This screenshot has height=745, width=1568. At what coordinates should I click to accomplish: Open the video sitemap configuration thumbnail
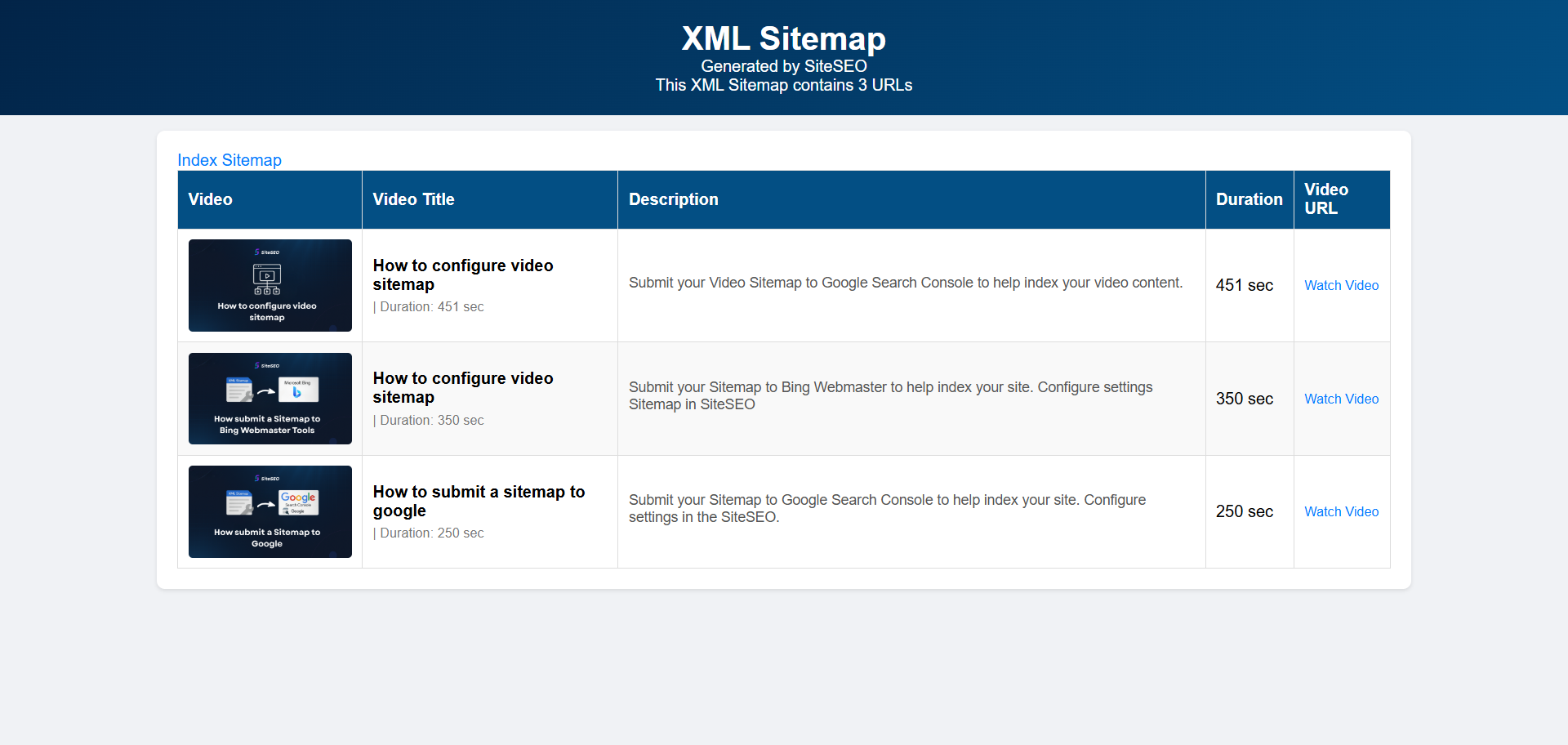coord(270,285)
